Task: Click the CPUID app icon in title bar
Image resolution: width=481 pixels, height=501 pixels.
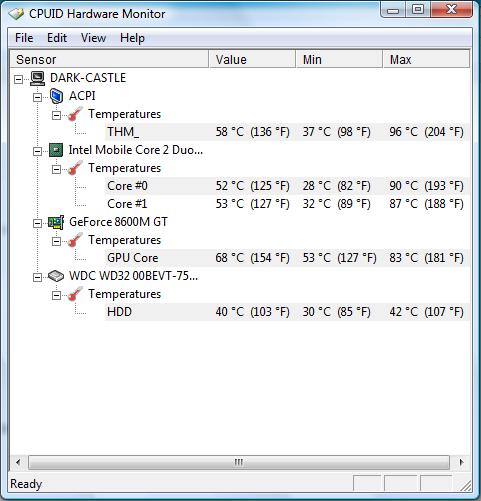Action: pos(16,14)
